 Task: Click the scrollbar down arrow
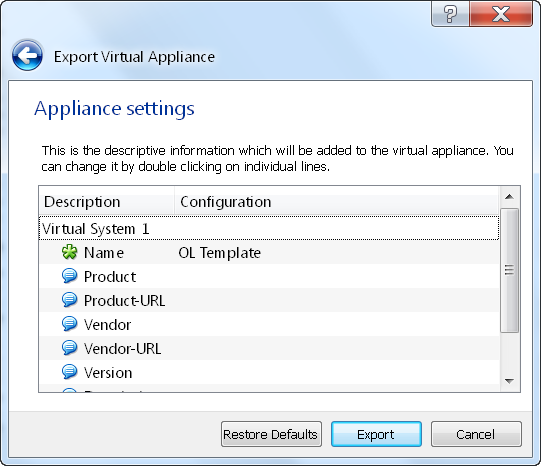coord(510,381)
